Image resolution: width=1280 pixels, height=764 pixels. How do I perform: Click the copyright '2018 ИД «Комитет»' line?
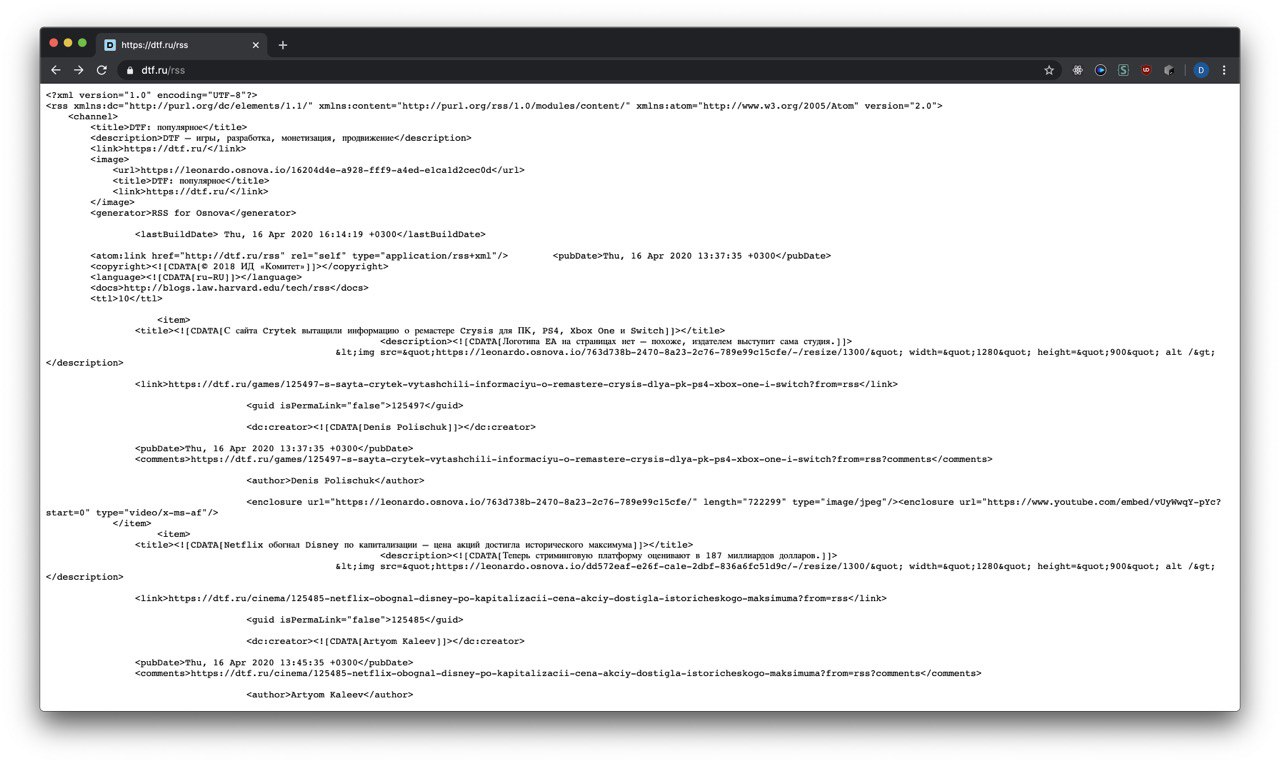point(239,267)
